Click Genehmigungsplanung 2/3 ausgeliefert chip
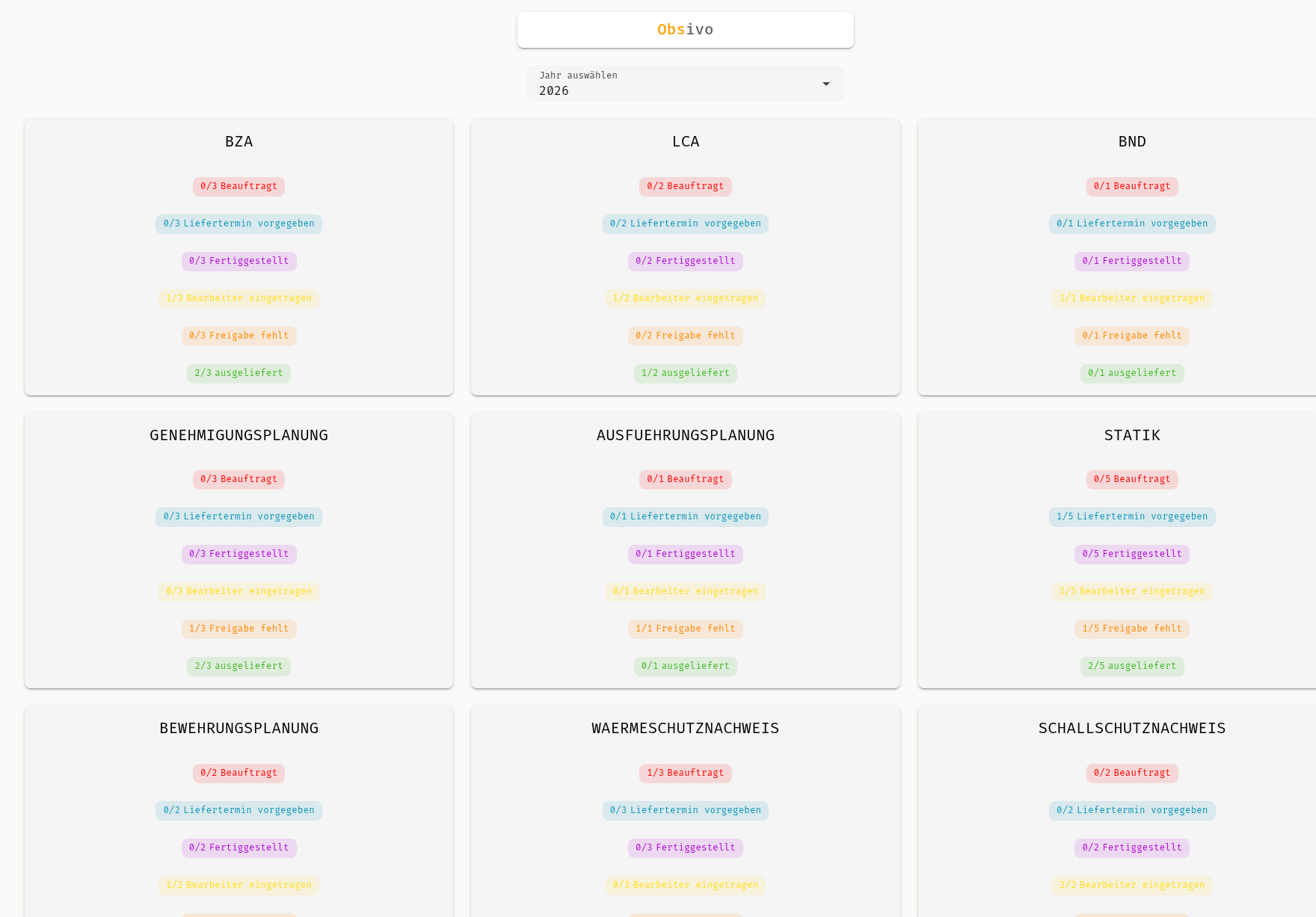The width and height of the screenshot is (1316, 917). (239, 667)
